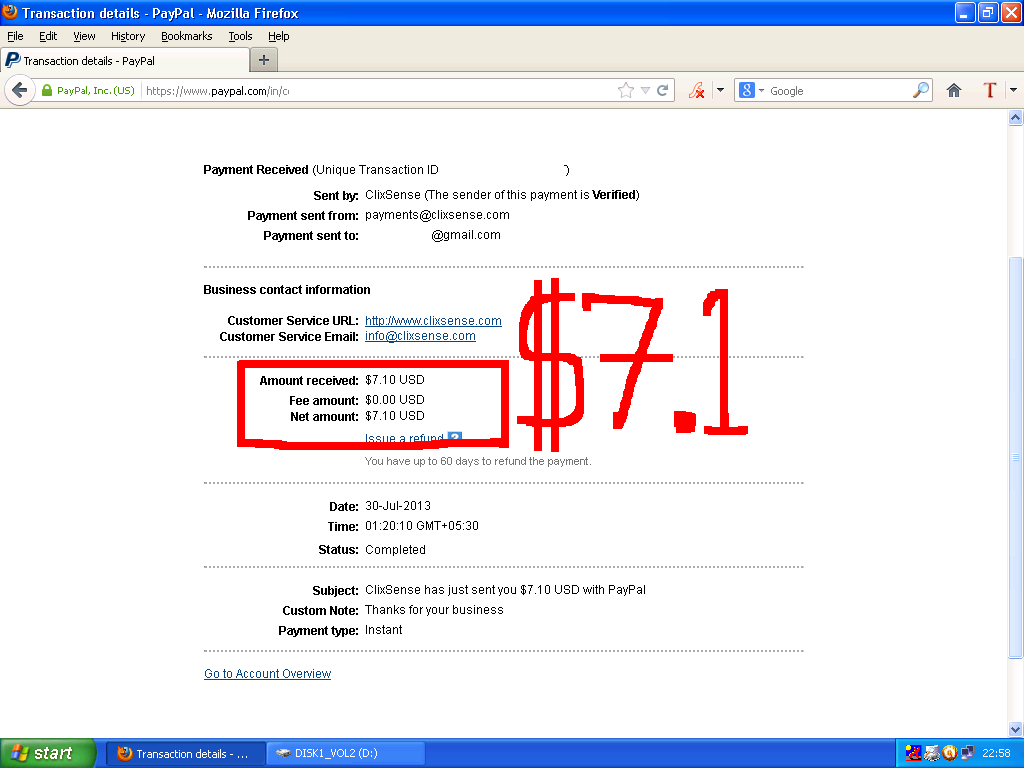The width and height of the screenshot is (1024, 768).
Task: Switch to Transaction details taskbar button
Action: pyautogui.click(x=186, y=754)
